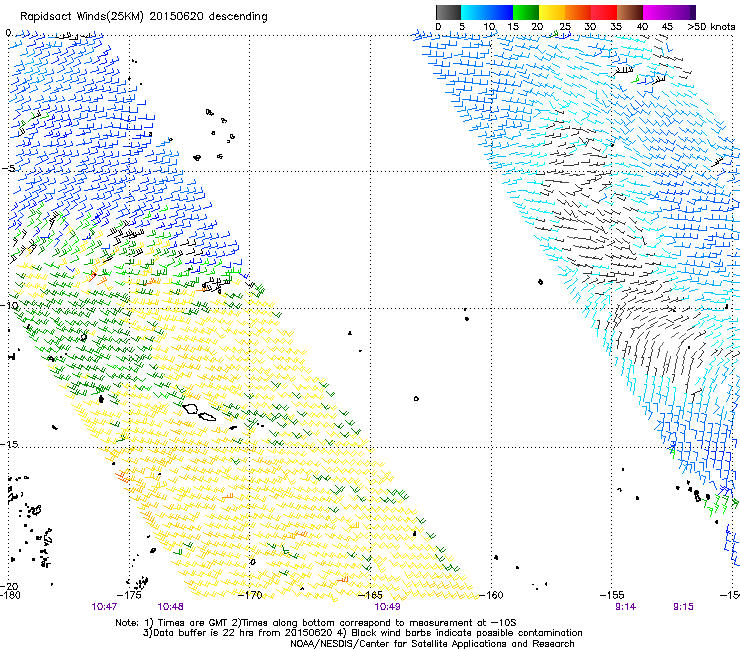Image resolution: width=740 pixels, height=650 pixels.
Task: Click the legend tick label '35'
Action: 616,27
